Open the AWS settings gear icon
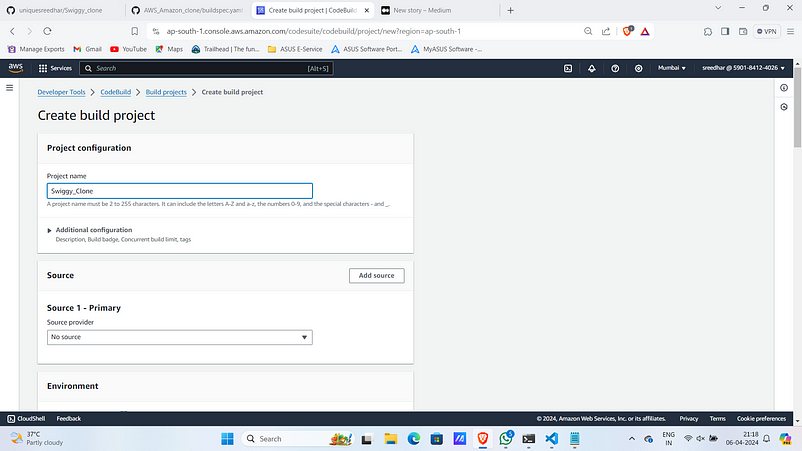Image resolution: width=802 pixels, height=451 pixels. pos(638,68)
